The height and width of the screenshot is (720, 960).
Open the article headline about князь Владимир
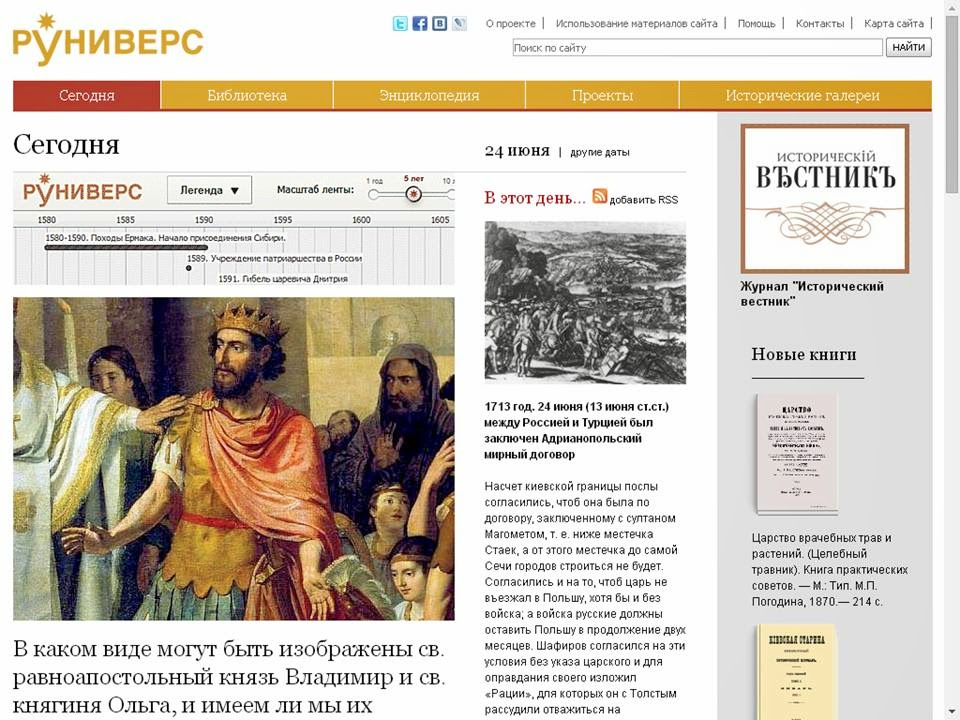click(228, 677)
